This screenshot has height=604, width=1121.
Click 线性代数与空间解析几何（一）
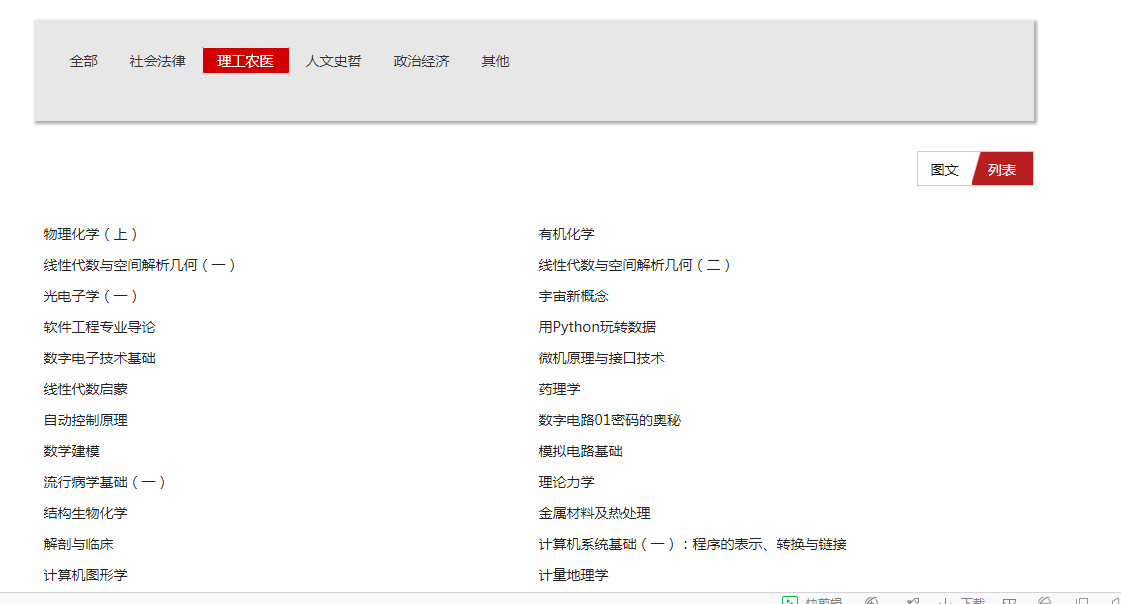tap(139, 265)
